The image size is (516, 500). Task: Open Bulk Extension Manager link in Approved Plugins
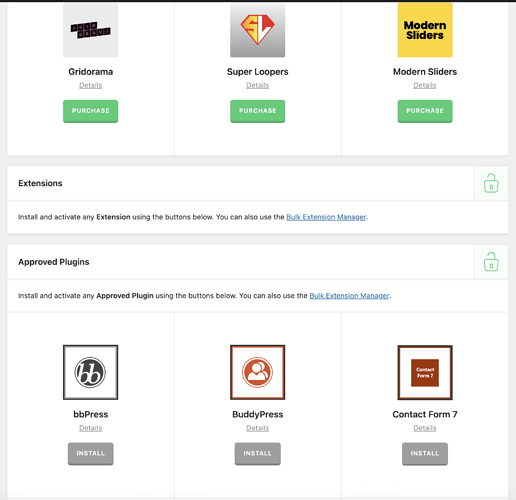tap(349, 296)
